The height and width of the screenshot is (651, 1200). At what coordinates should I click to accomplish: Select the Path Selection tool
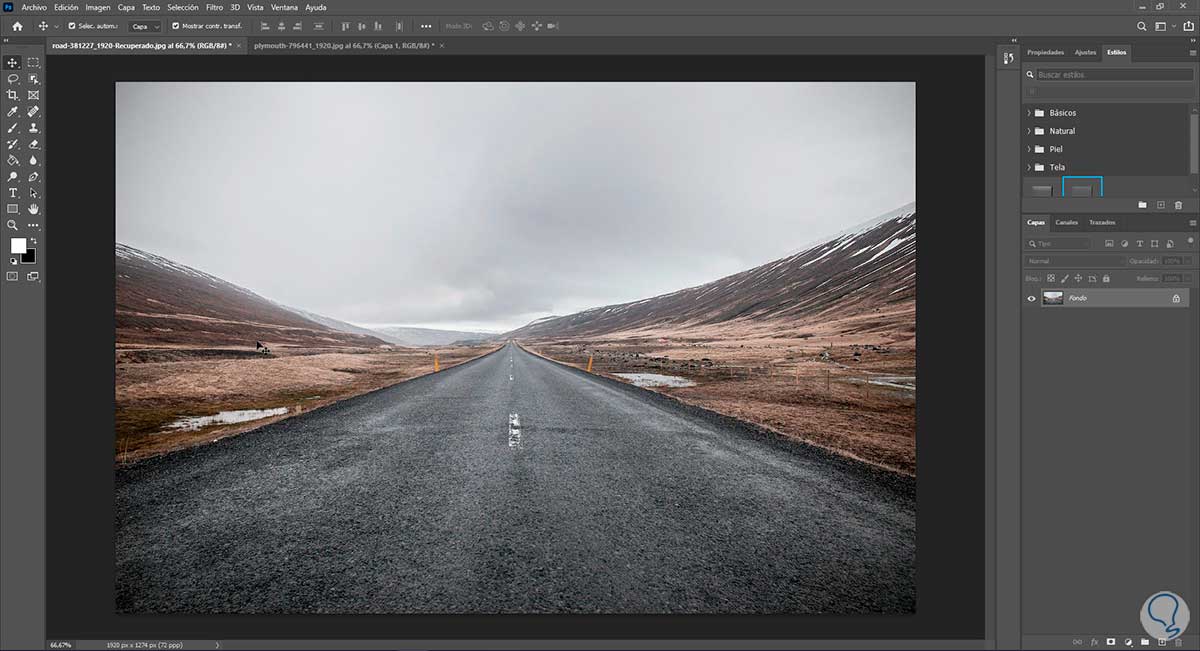pyautogui.click(x=33, y=192)
